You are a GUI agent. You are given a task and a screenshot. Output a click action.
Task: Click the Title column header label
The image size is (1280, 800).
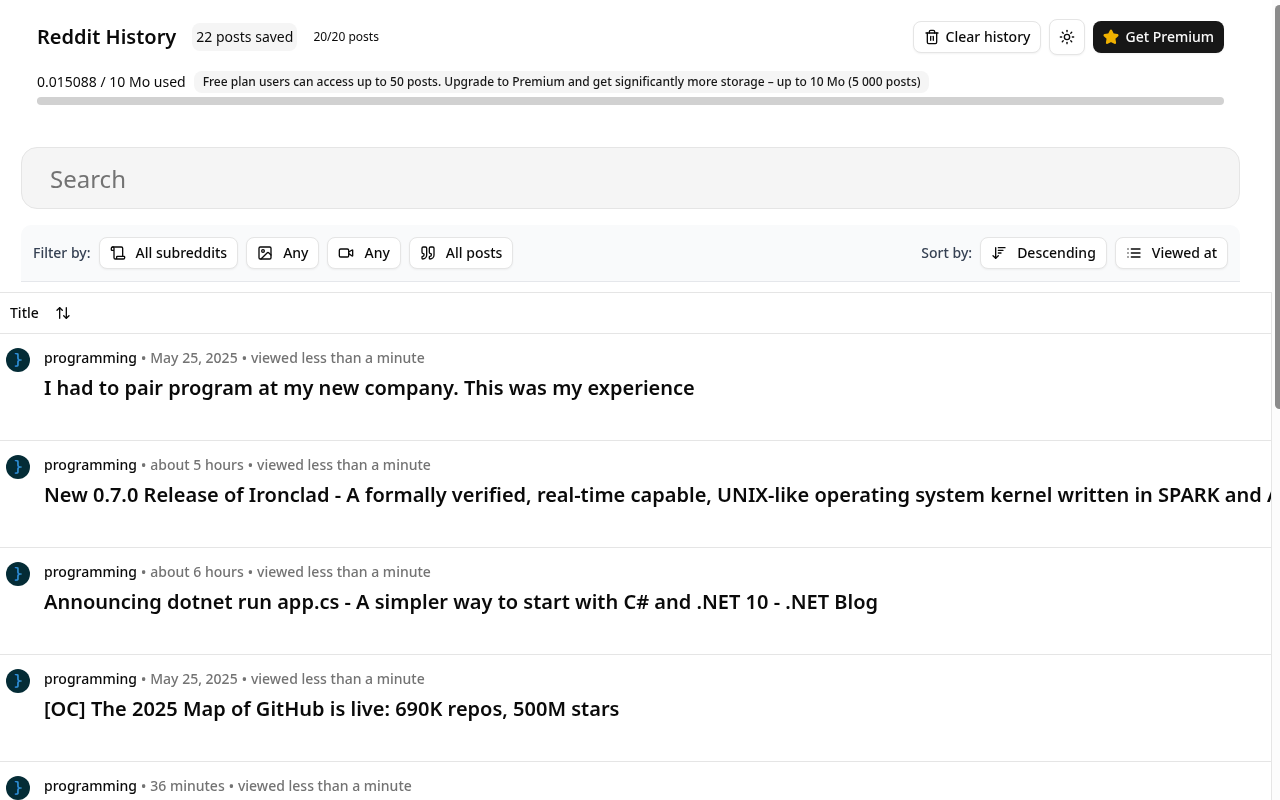pyautogui.click(x=24, y=313)
